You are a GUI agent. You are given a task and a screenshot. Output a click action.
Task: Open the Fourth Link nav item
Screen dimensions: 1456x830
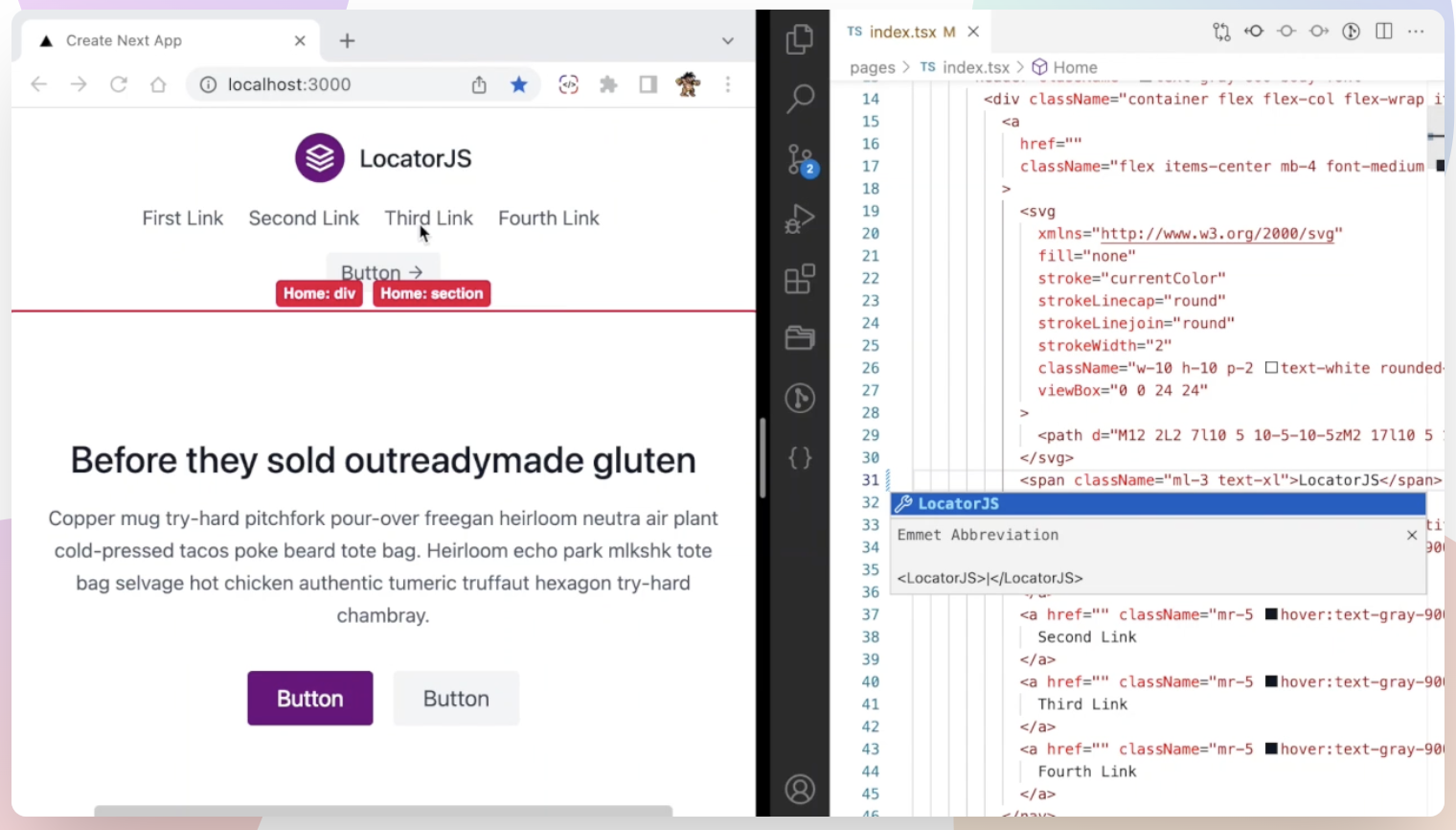(549, 218)
